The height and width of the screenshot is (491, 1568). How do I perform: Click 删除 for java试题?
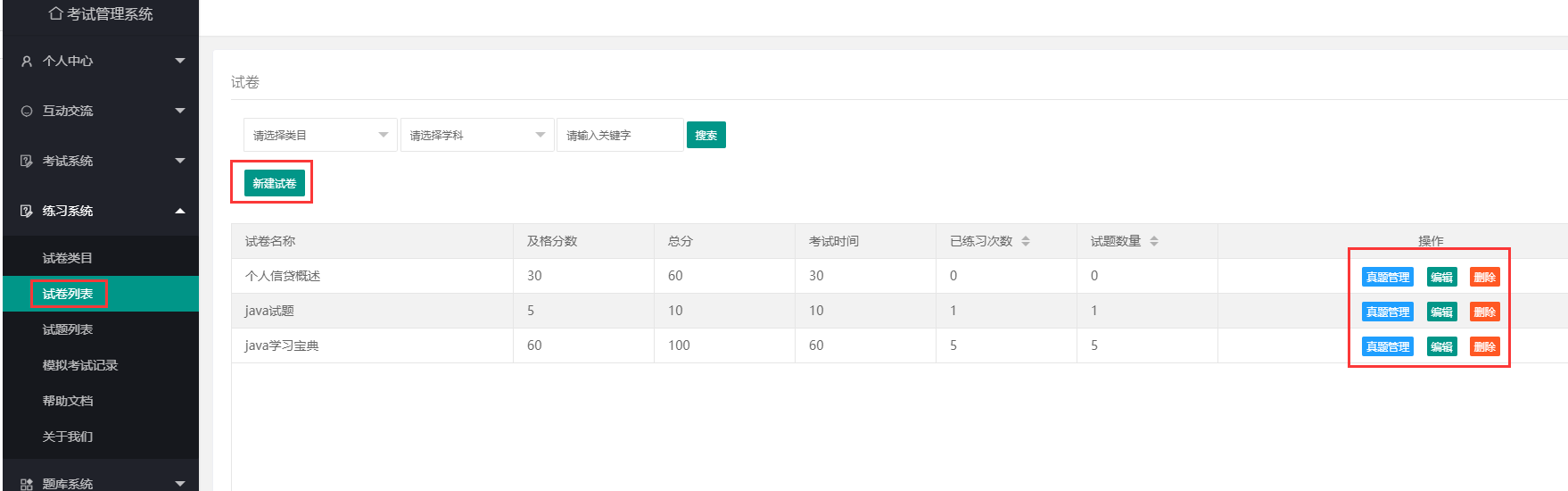(1485, 312)
